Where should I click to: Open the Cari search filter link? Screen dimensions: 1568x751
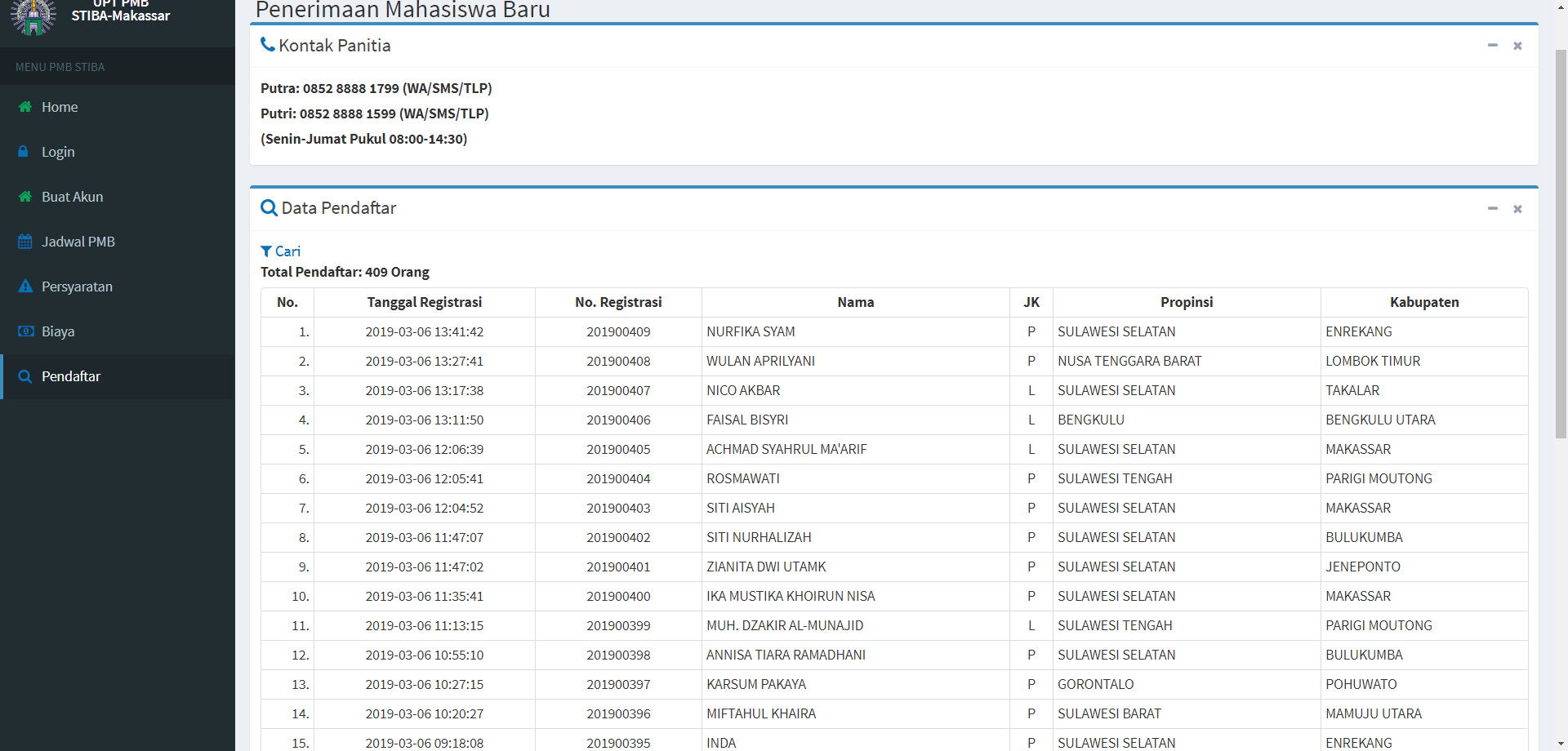coord(287,251)
